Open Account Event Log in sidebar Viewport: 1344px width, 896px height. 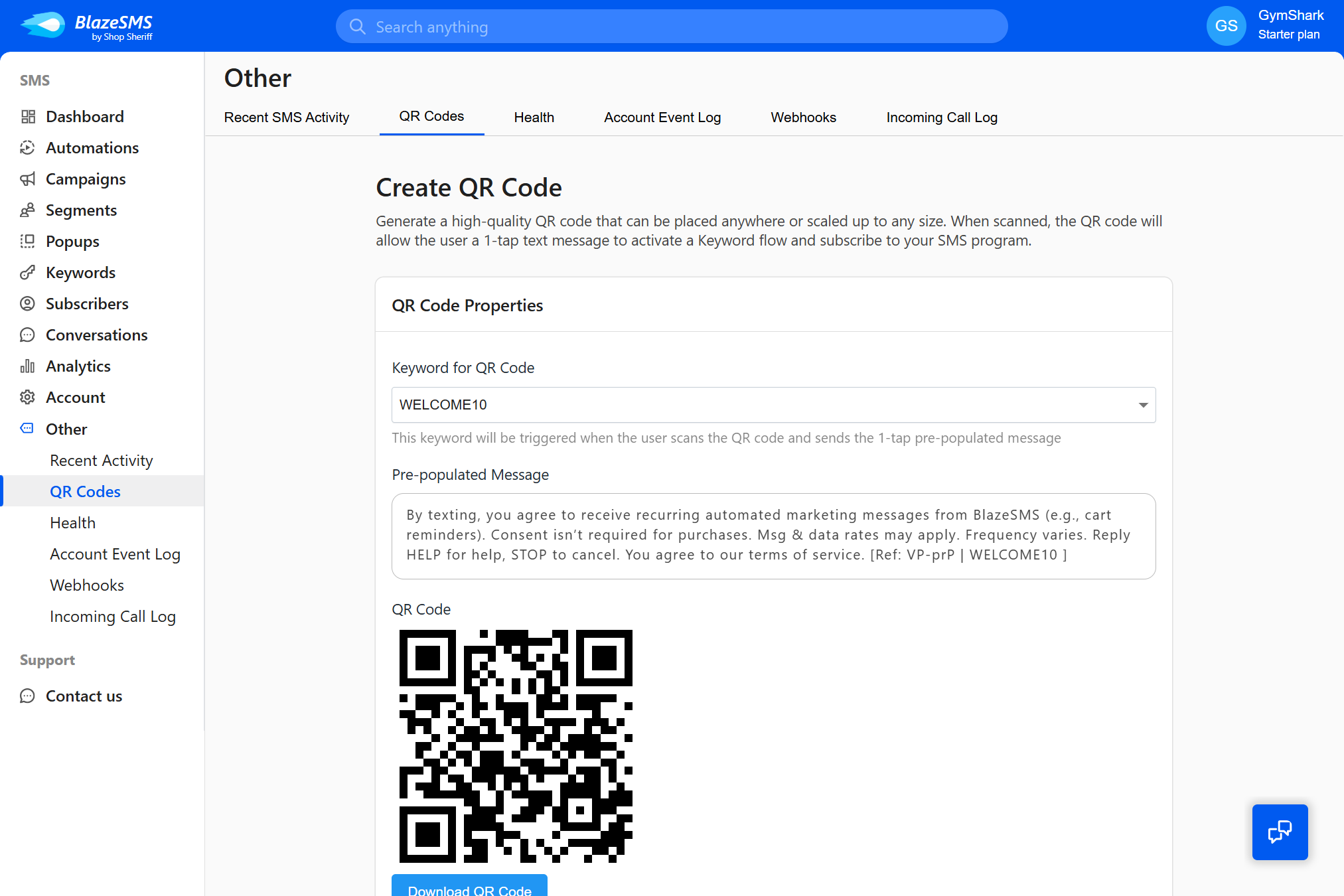[x=115, y=554]
